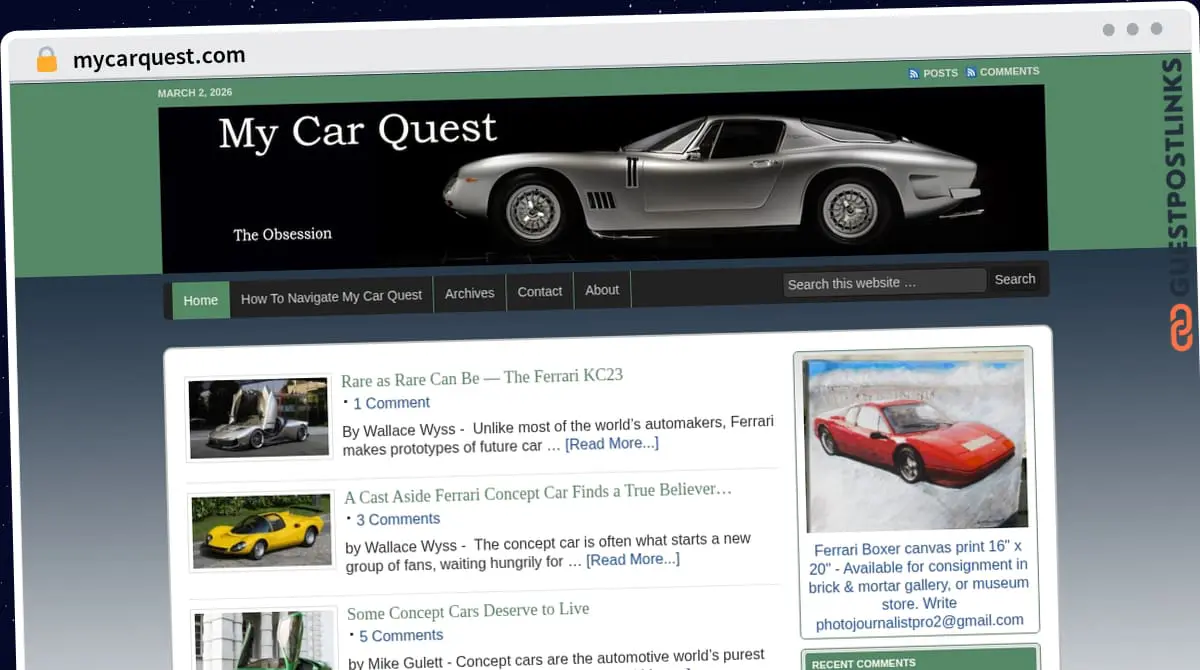This screenshot has height=670, width=1200.
Task: Click the Posts RSS feed icon
Action: coord(914,73)
